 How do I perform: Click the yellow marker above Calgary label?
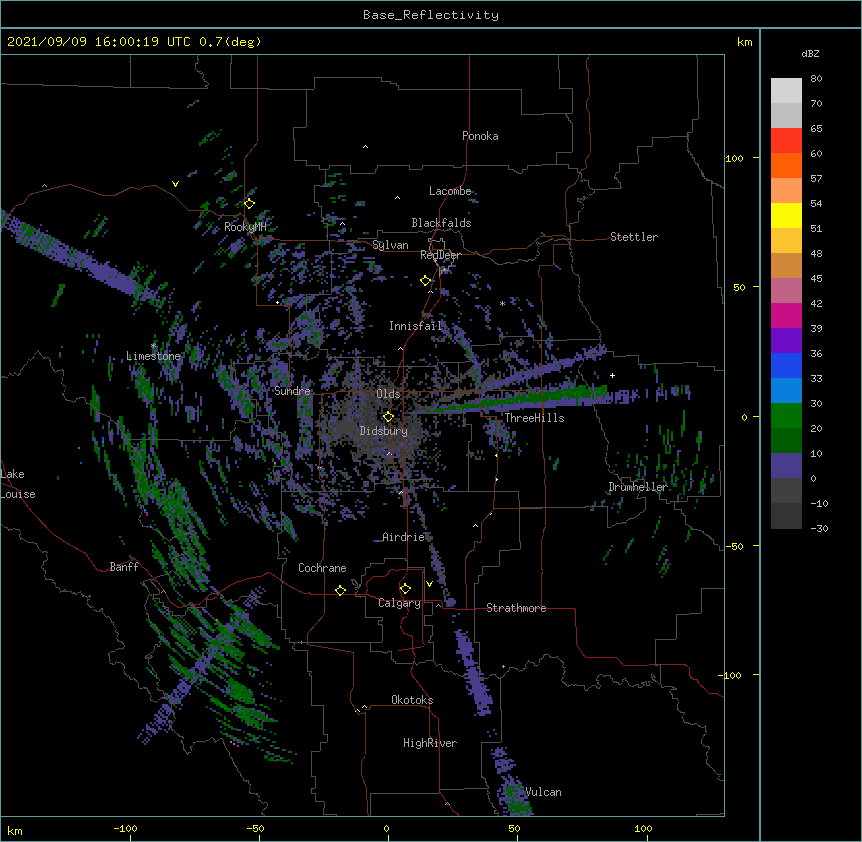point(405,589)
